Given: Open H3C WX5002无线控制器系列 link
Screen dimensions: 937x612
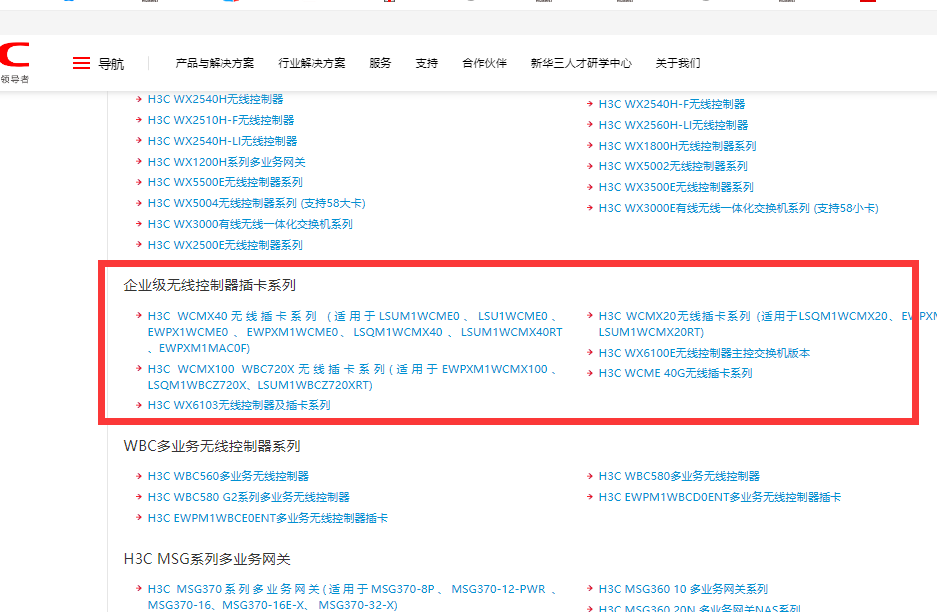Looking at the screenshot, I should click(673, 166).
